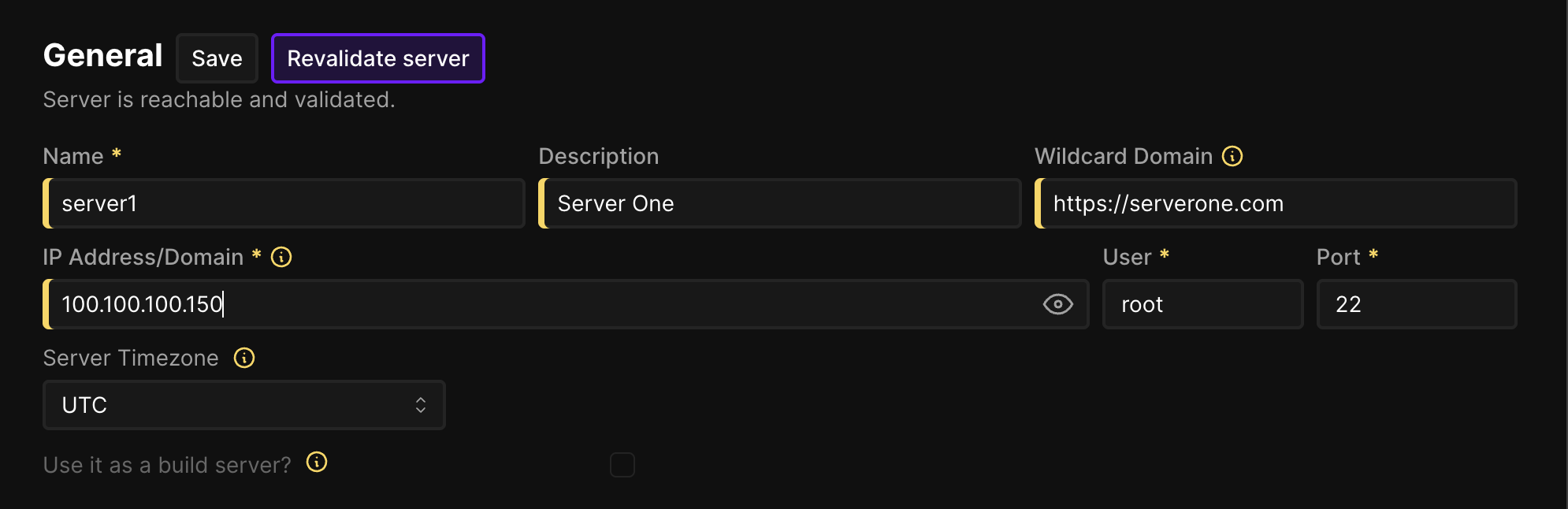Click the Wildcard Domain info icon
Viewport: 1568px width, 509px height.
(1232, 156)
